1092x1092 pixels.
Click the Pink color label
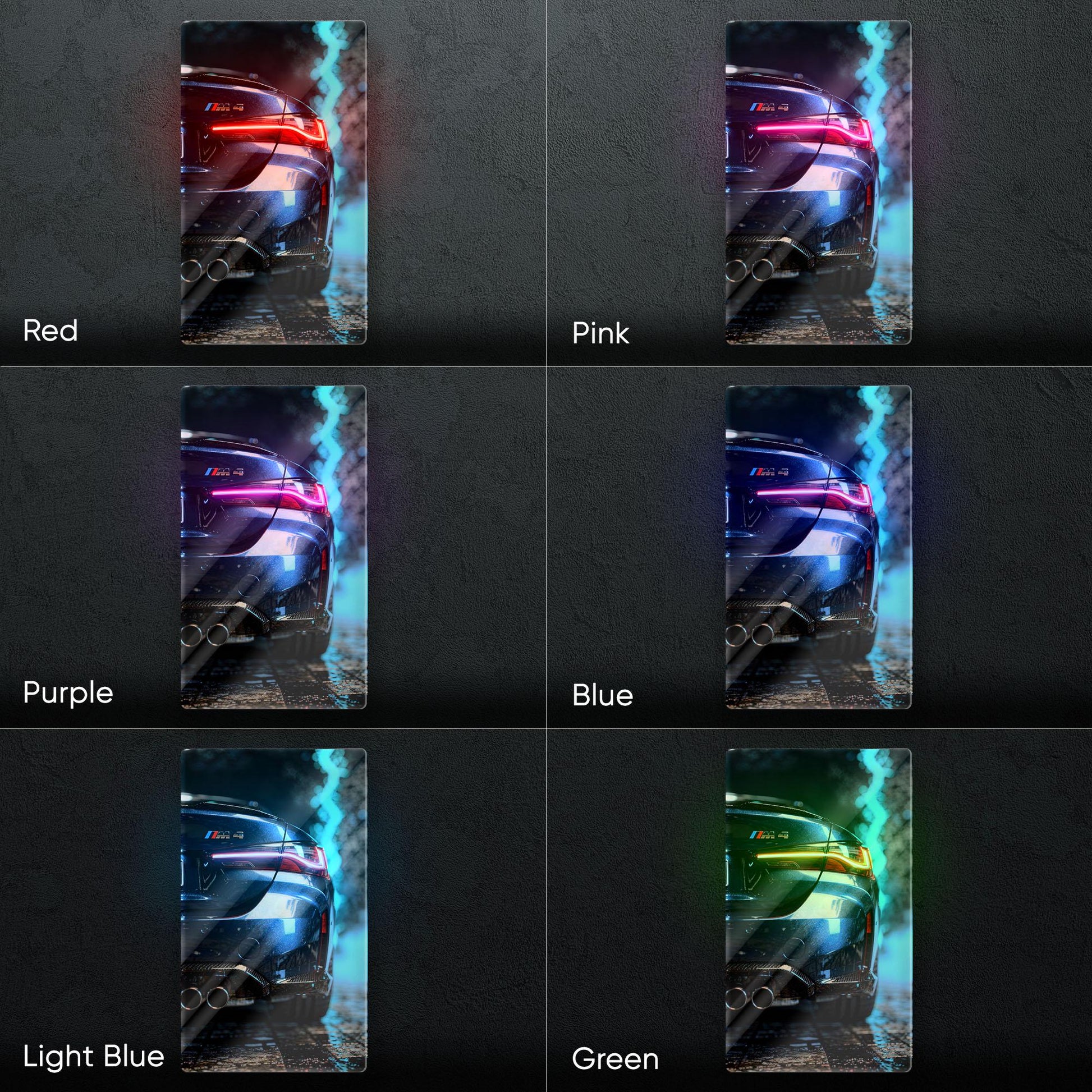[600, 333]
